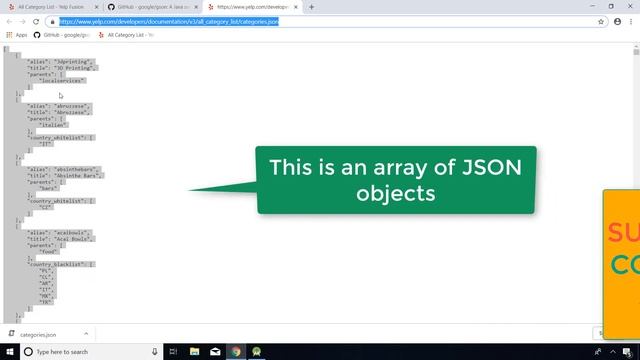Screen dimensions: 640x360
Task: Close the active yelp.com tab
Action: click(x=296, y=7)
